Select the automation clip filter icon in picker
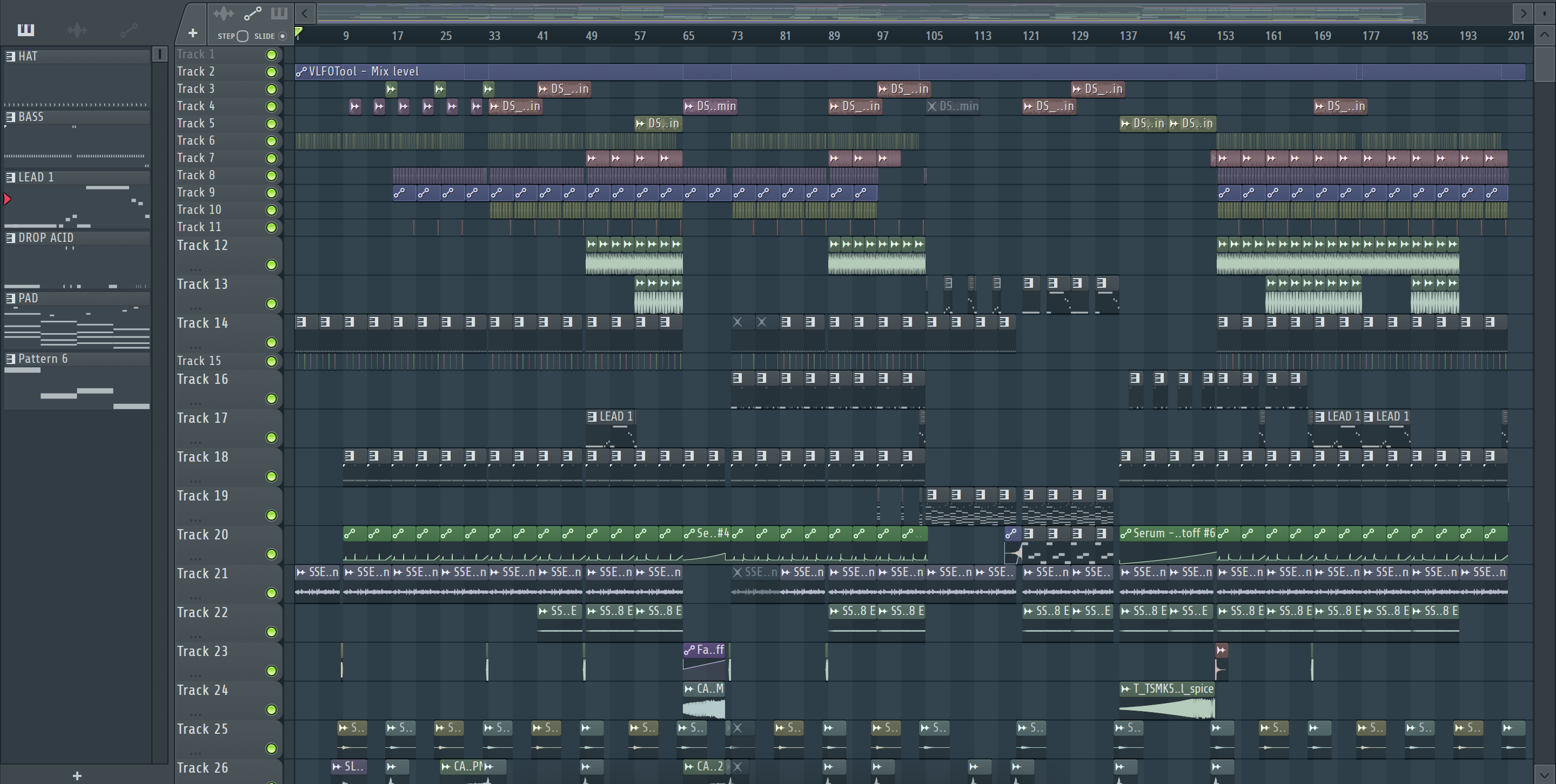The width and height of the screenshot is (1556, 784). tap(129, 30)
